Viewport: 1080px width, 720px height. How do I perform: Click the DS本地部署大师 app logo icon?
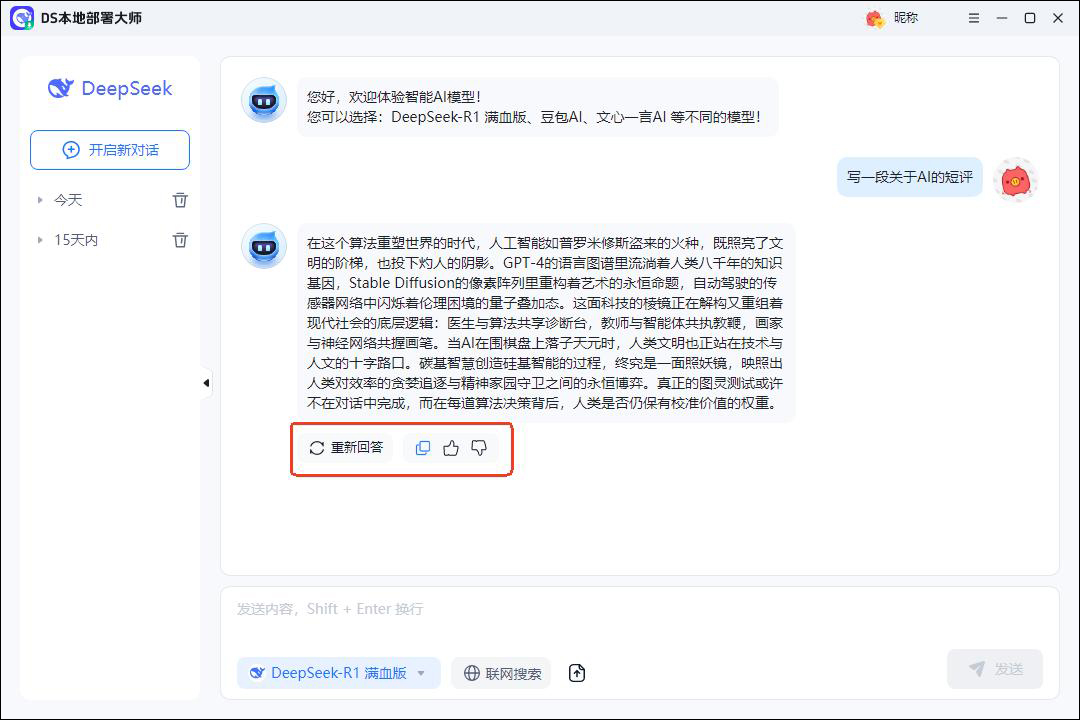point(21,19)
